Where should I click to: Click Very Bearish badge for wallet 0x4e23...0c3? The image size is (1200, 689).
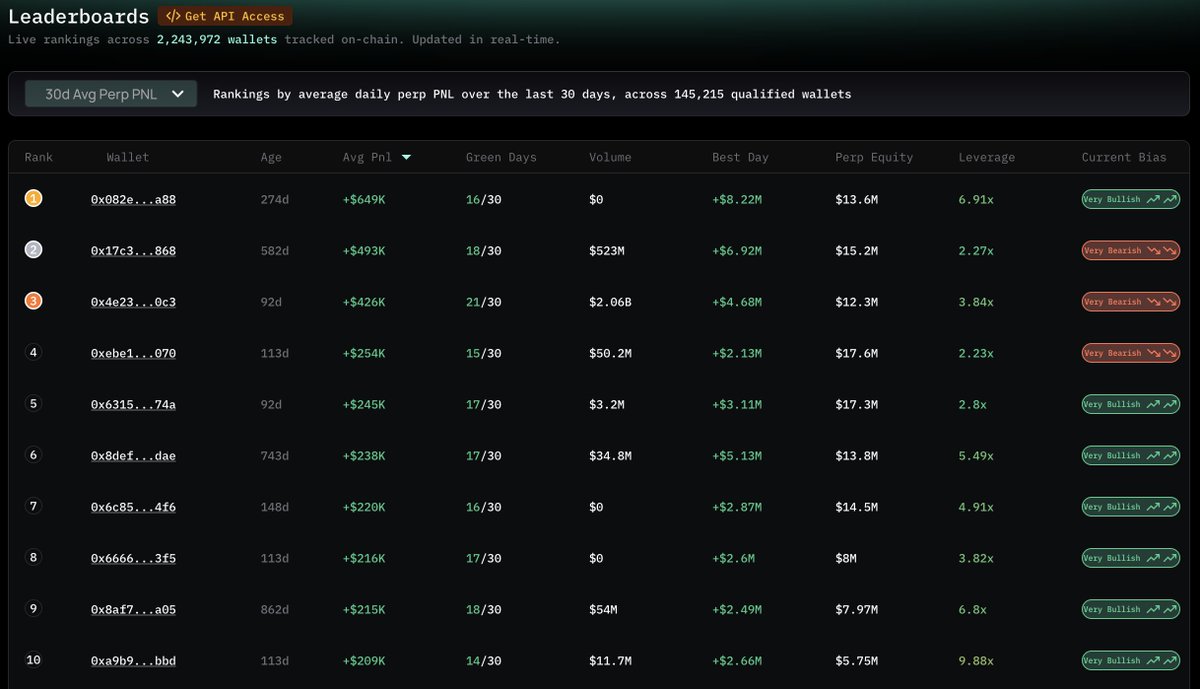(1131, 301)
